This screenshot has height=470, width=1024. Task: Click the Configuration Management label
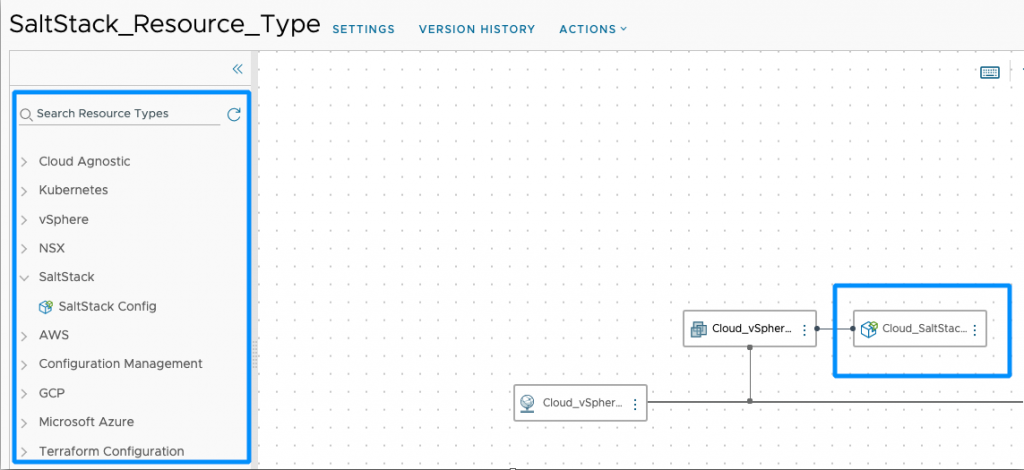tap(121, 364)
